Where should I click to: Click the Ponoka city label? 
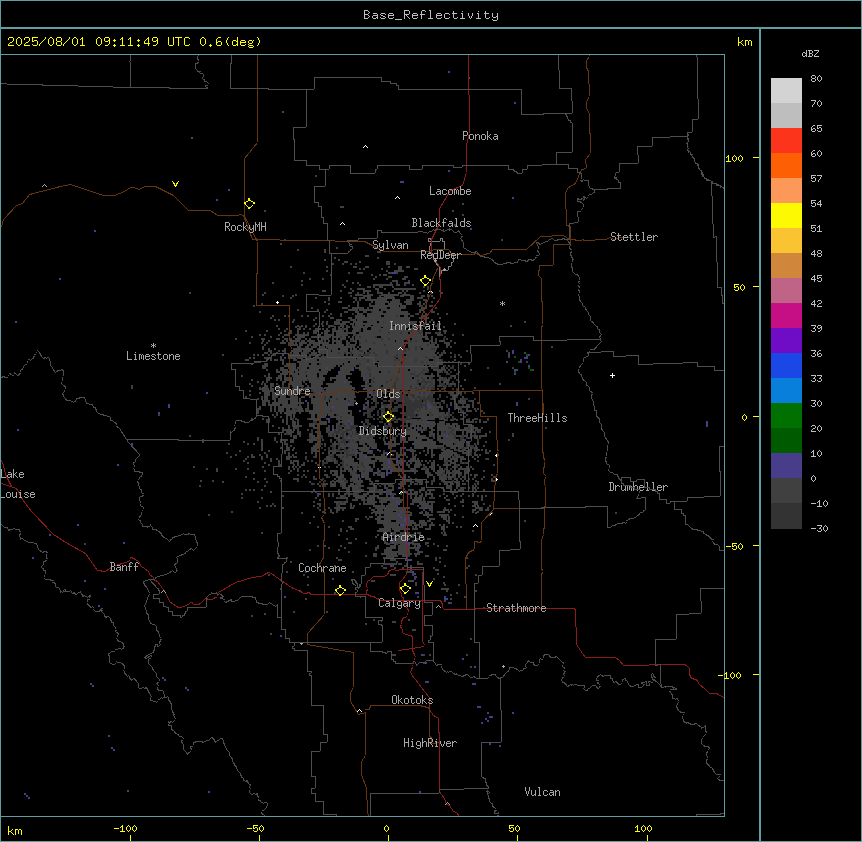(x=480, y=136)
